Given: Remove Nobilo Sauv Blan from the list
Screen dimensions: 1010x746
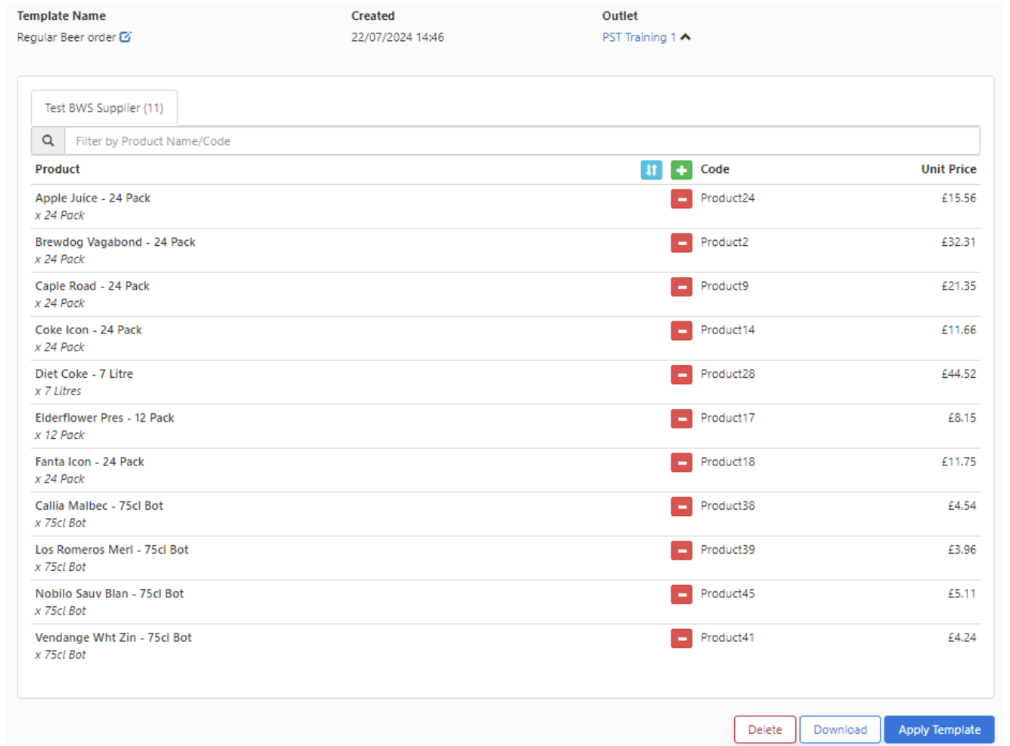Looking at the screenshot, I should [681, 595].
